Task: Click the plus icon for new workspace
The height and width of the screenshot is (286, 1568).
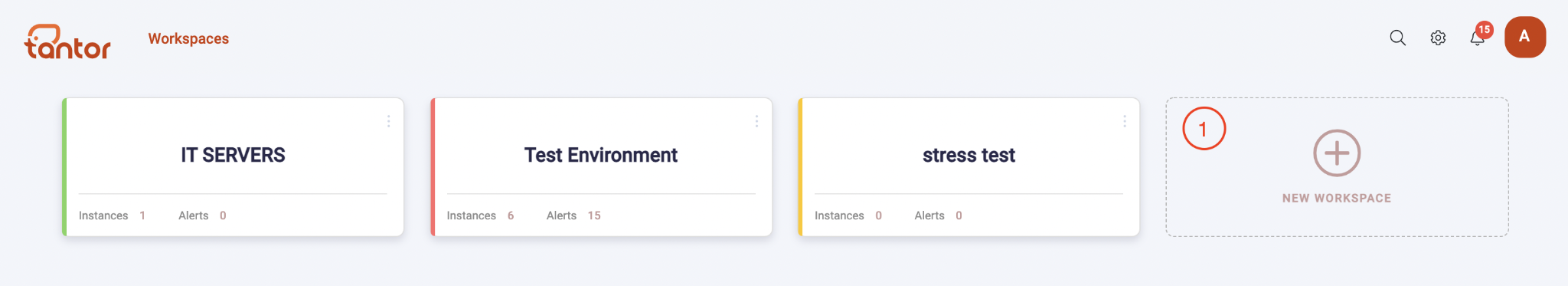Action: point(1337,153)
